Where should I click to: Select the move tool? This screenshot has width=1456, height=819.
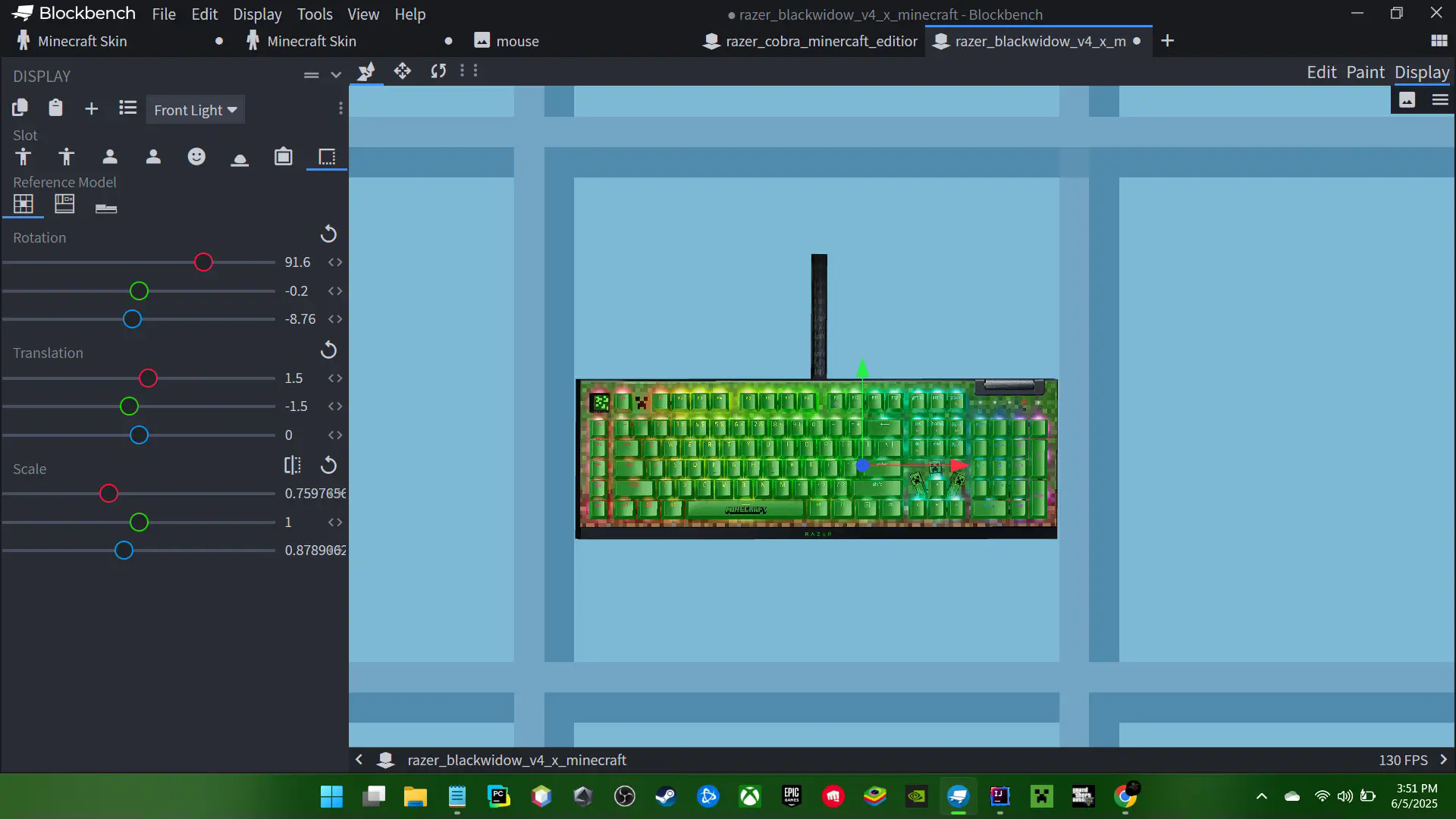[403, 71]
